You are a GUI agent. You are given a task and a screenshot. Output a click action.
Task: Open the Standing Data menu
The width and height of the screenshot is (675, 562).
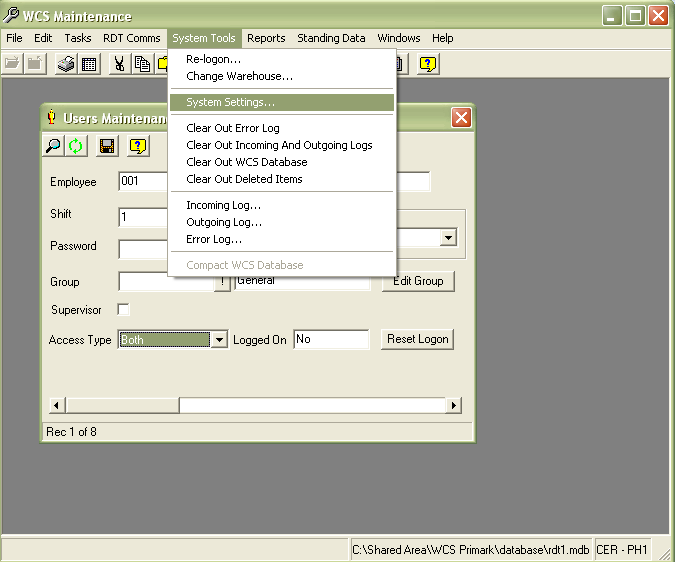coord(331,38)
